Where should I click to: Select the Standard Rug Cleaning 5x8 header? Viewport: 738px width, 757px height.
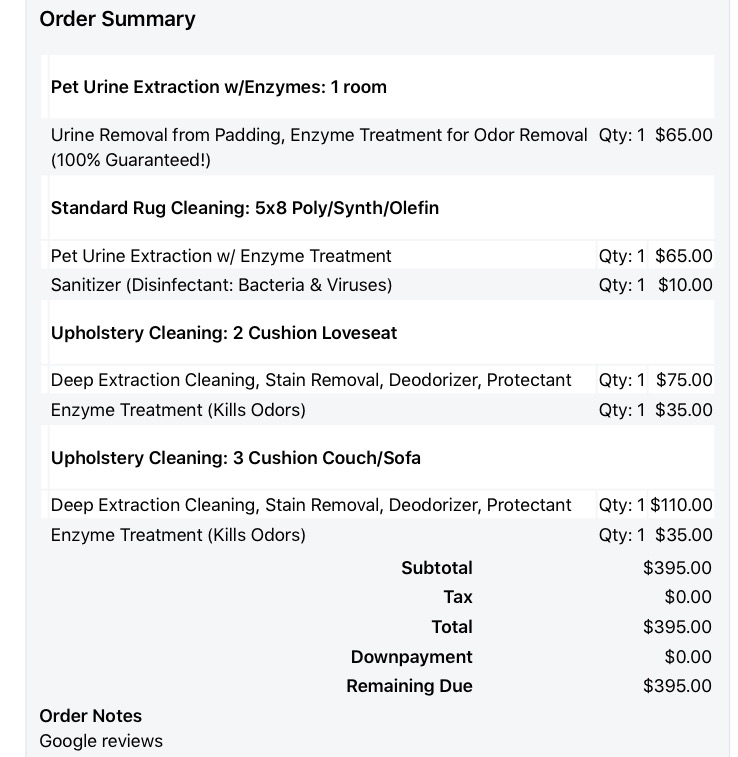245,208
